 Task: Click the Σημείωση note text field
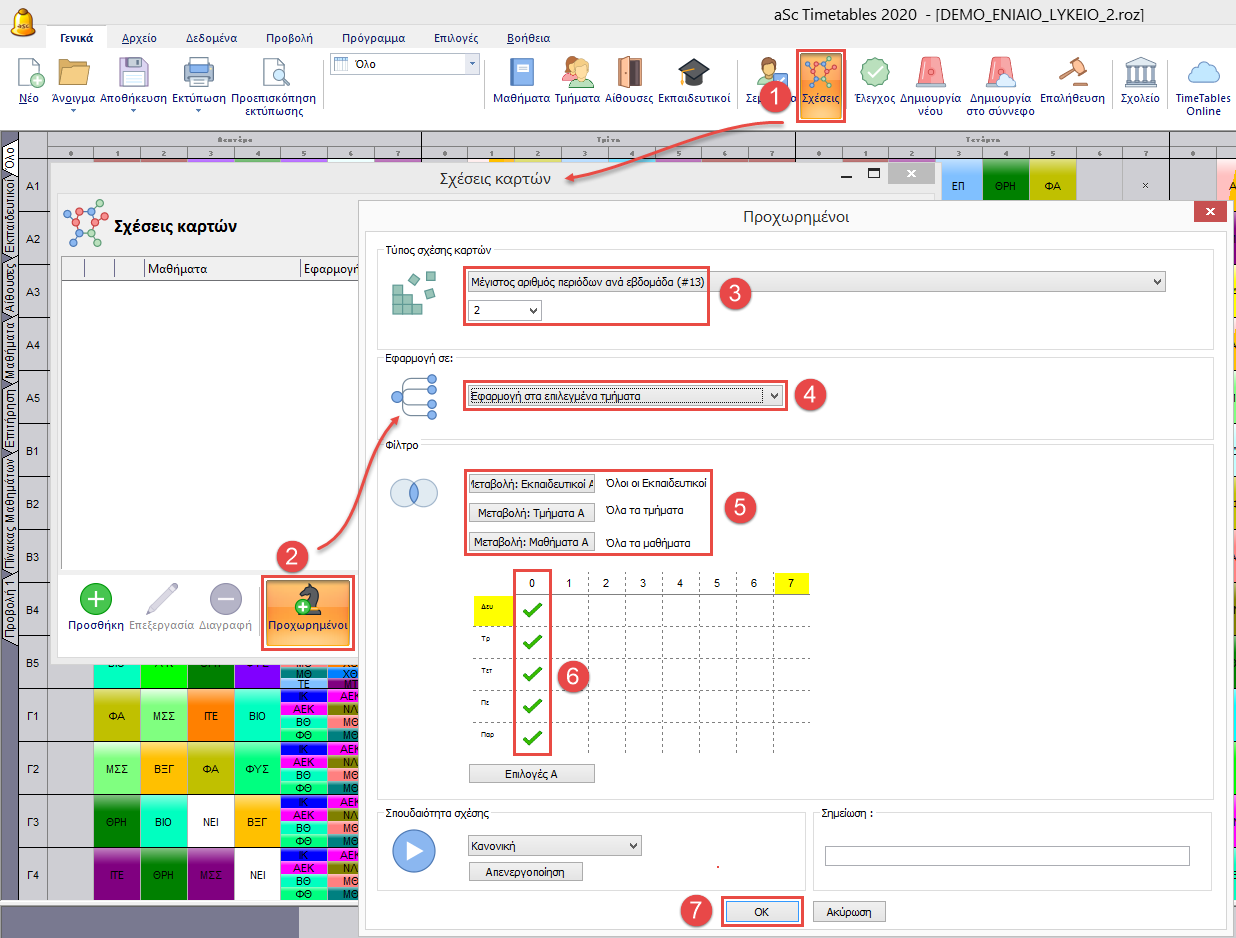coord(1006,856)
